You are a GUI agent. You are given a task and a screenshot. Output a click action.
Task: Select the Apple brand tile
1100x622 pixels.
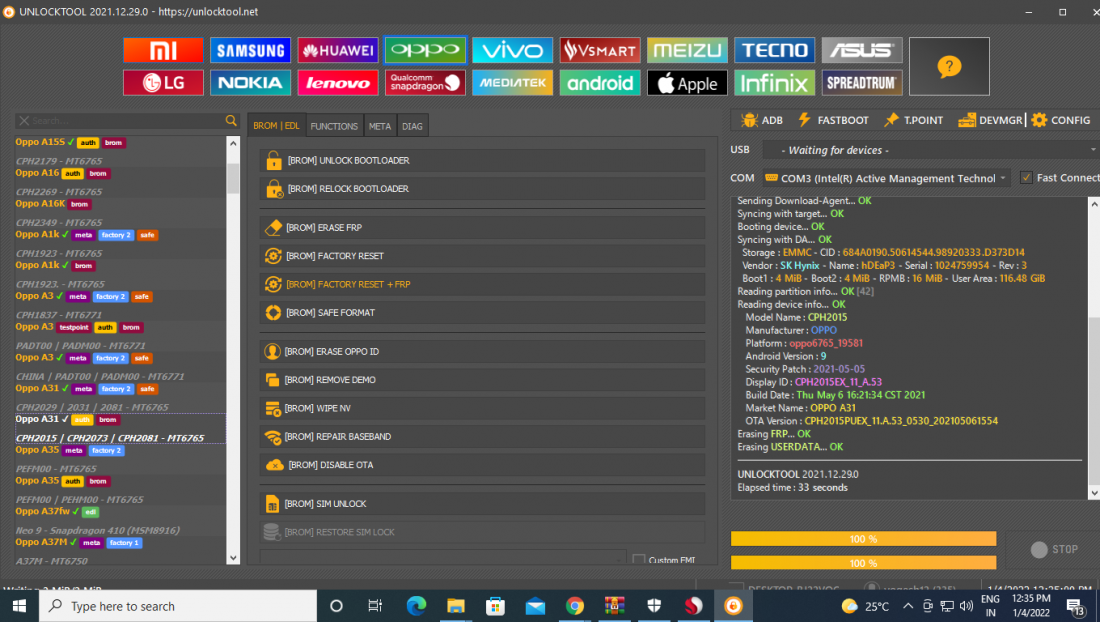coord(688,83)
